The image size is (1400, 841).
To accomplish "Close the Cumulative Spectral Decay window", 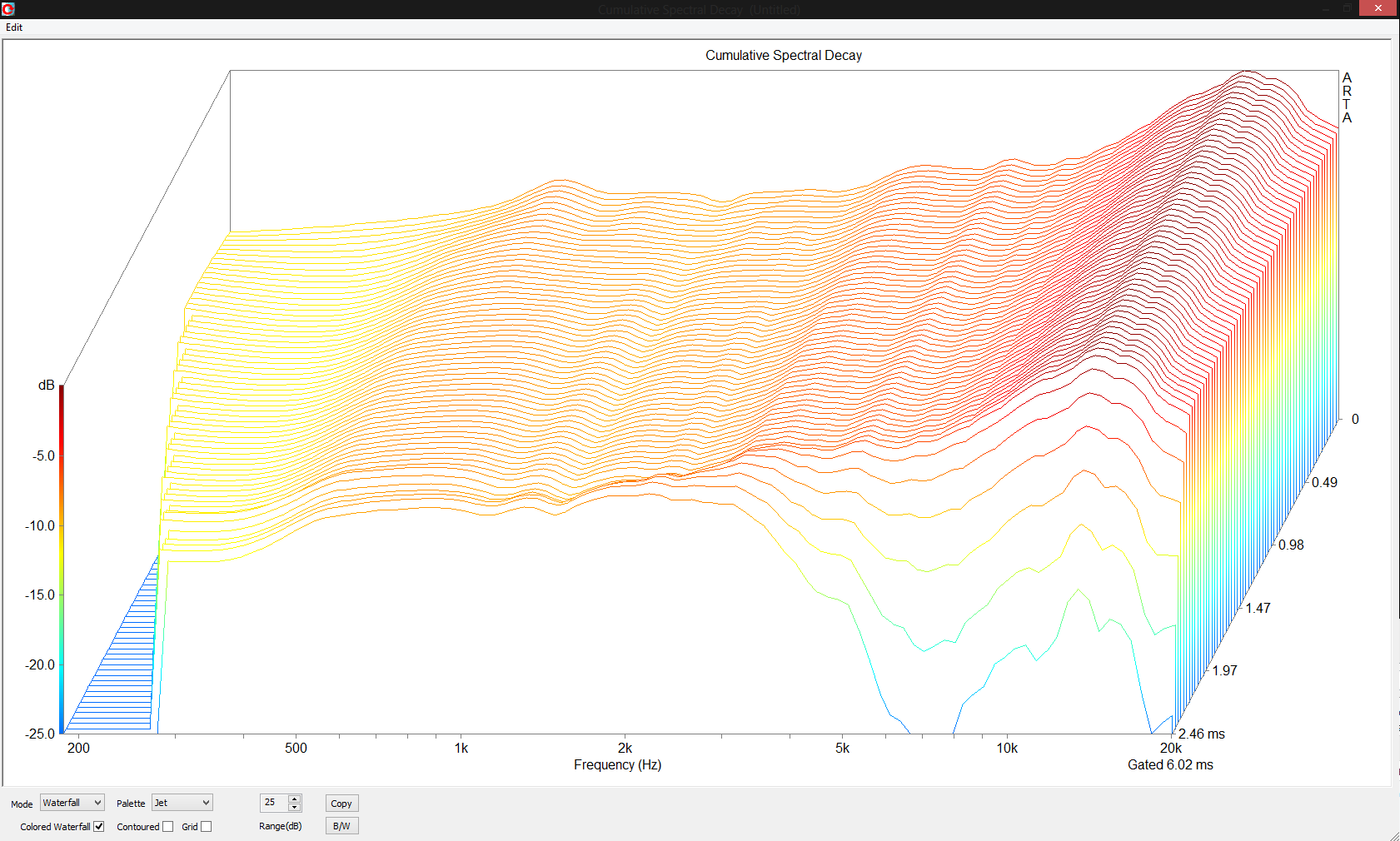I will (1378, 8).
